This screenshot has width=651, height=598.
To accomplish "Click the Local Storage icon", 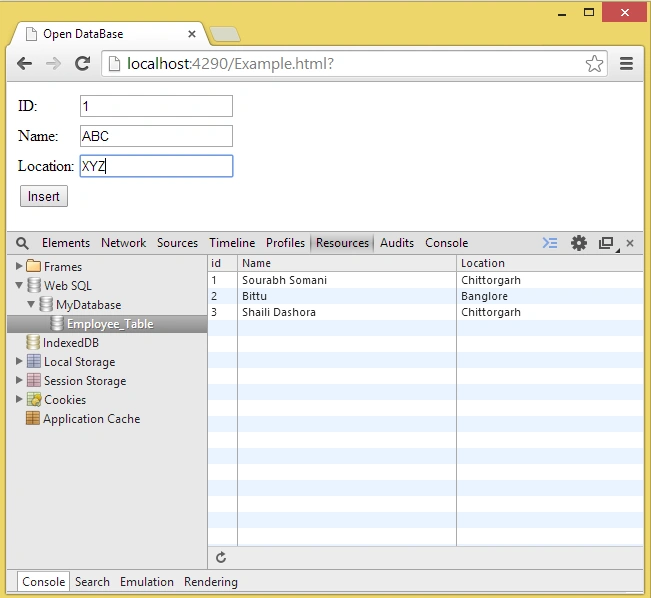I will point(34,361).
